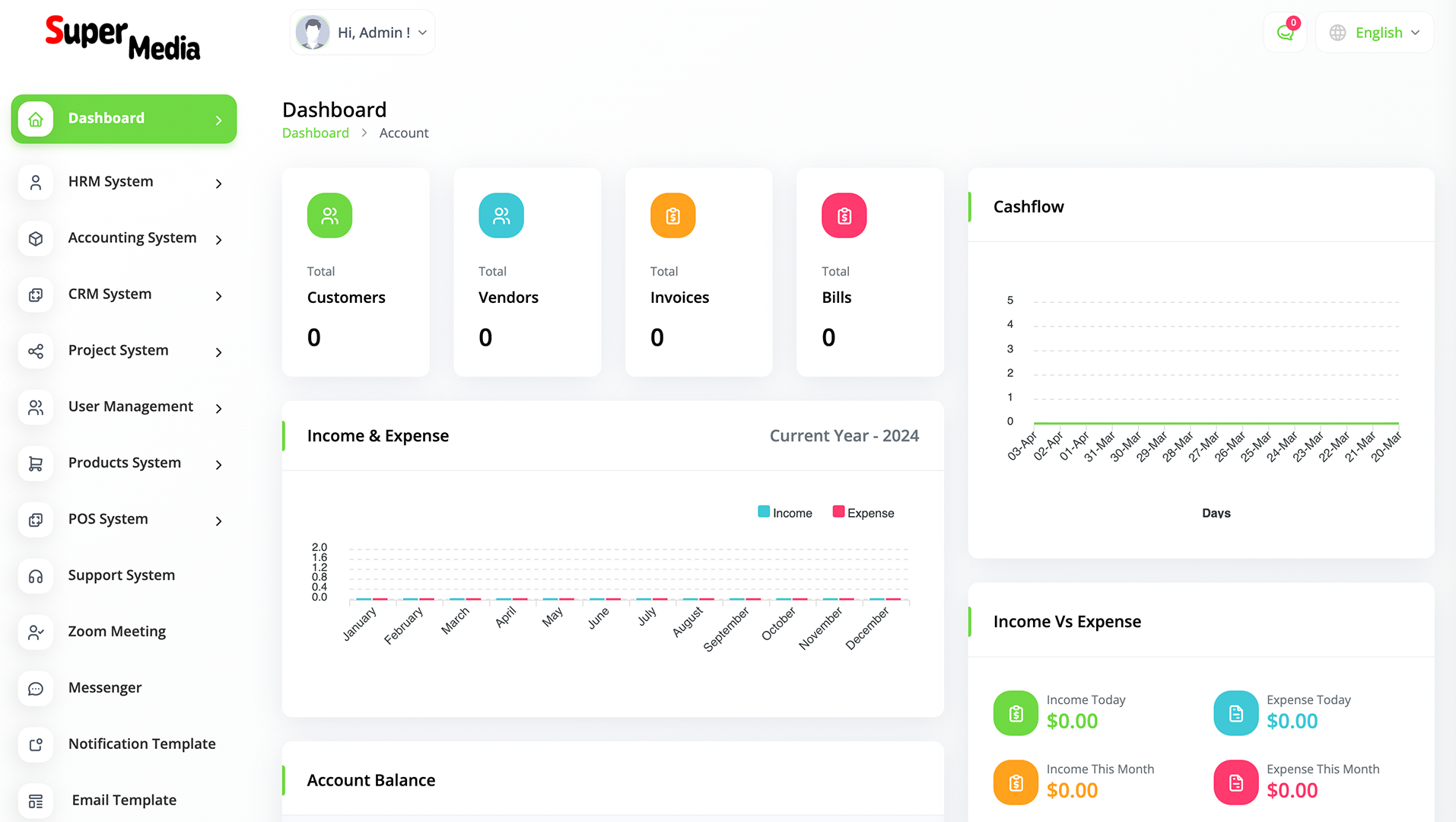Click the Super Media logo
The image size is (1456, 822).
coord(122,37)
